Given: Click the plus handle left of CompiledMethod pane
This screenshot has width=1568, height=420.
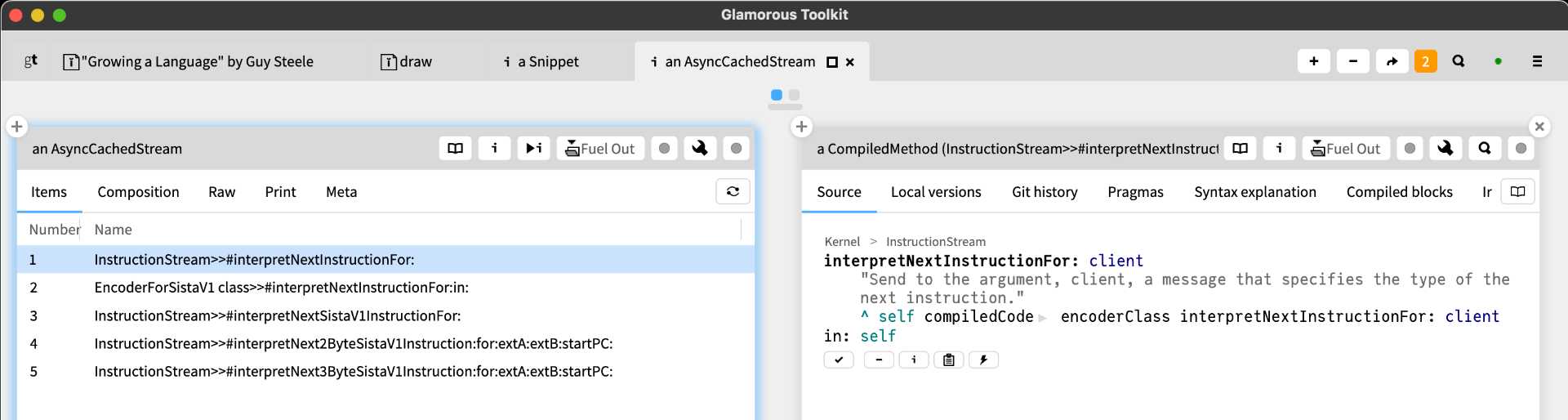Looking at the screenshot, I should (801, 127).
